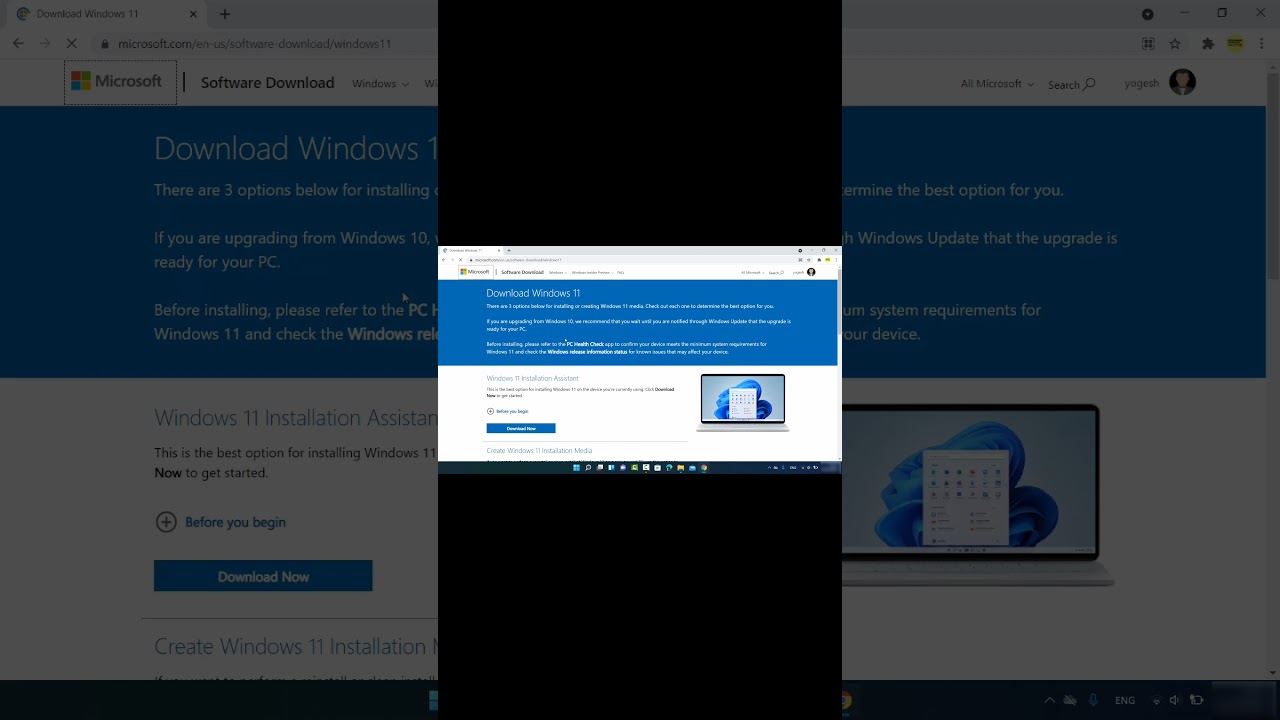Open new tab in small center window
1280x720 pixels.
pos(509,250)
